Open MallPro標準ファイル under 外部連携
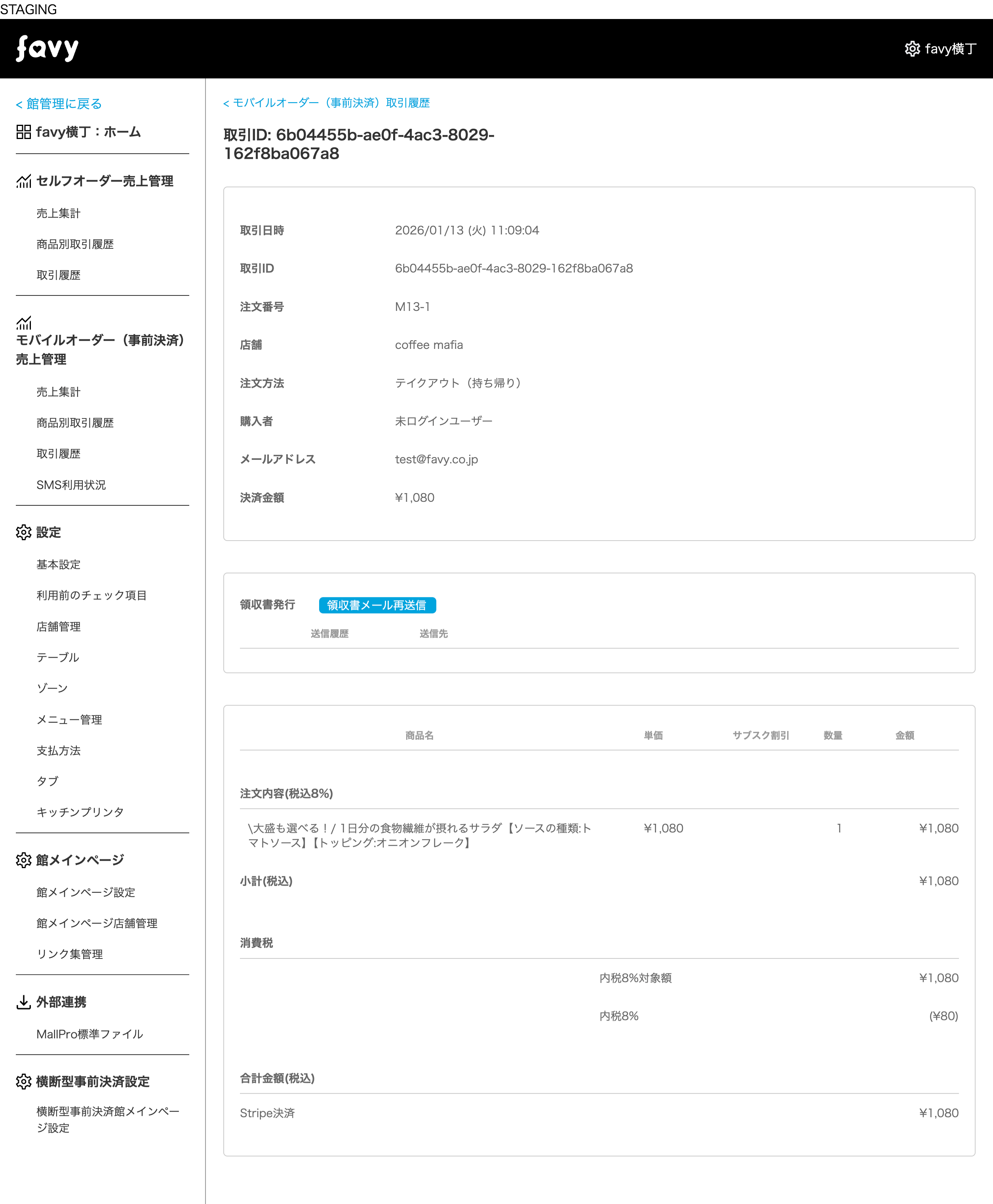 pos(90,1034)
